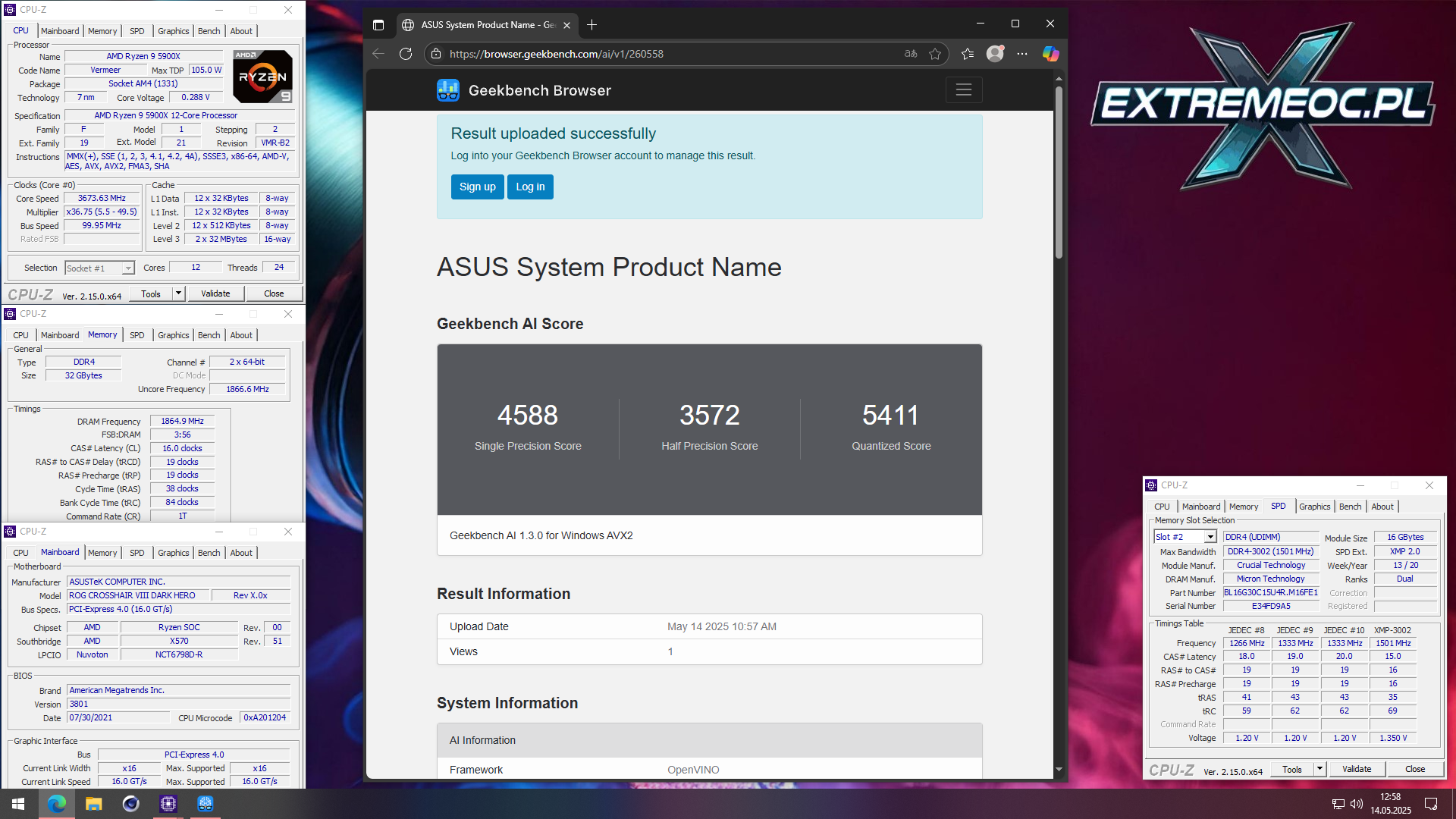
Task: Click Core Speed value 3673.63 MHz
Action: [x=102, y=199]
